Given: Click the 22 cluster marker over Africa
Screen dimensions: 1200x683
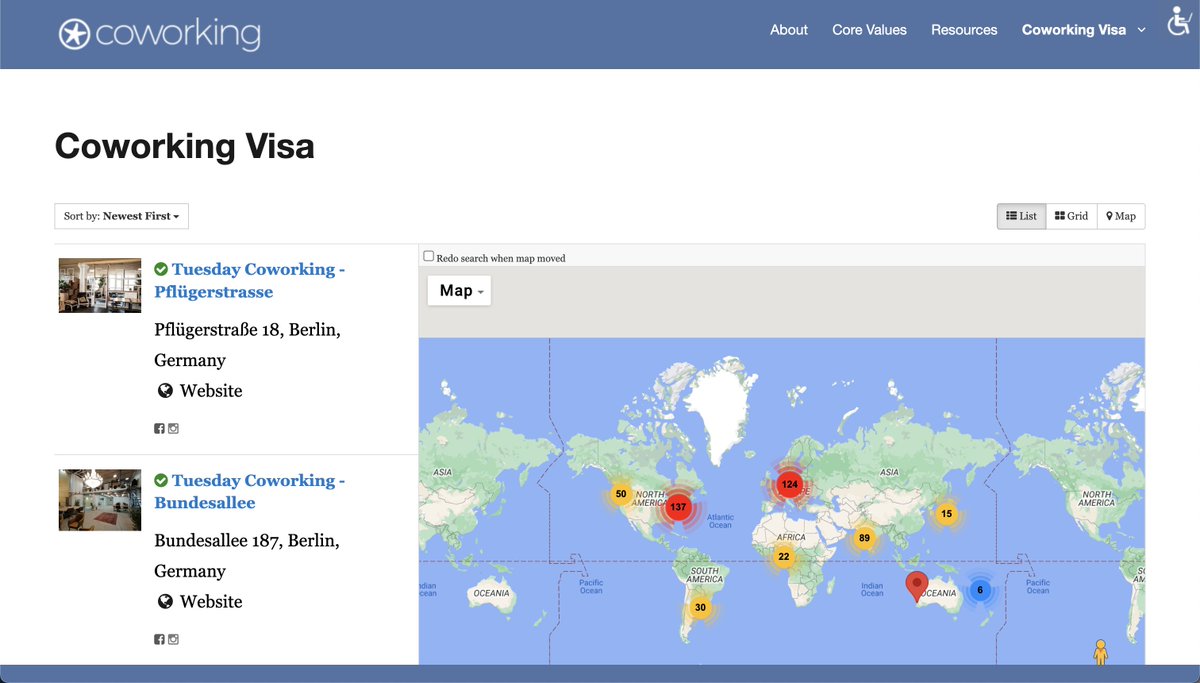Looking at the screenshot, I should point(783,557).
